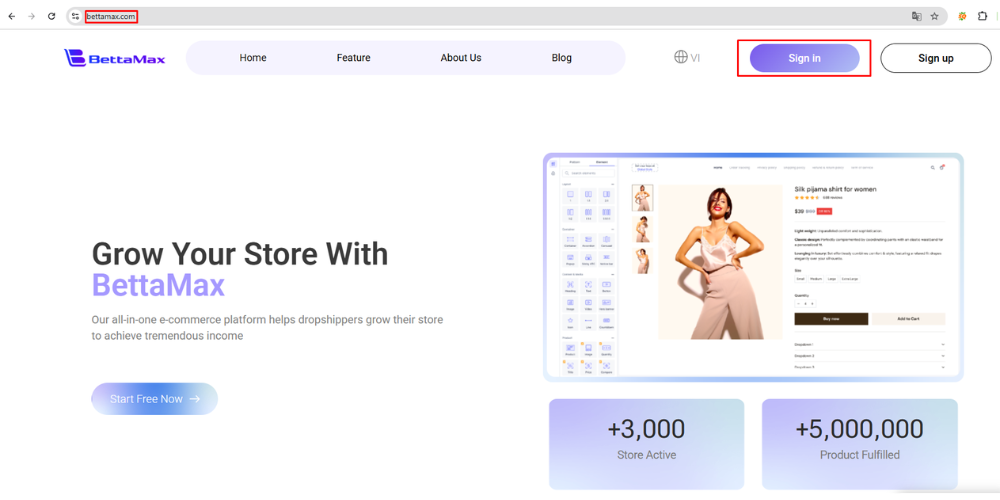Click the Home link in preview store header
Image resolution: width=1000 pixels, height=500 pixels.
(718, 168)
